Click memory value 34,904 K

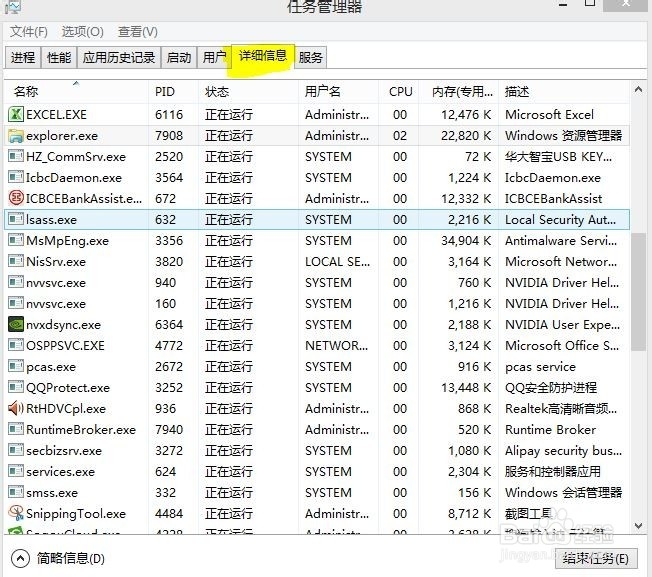click(x=466, y=240)
